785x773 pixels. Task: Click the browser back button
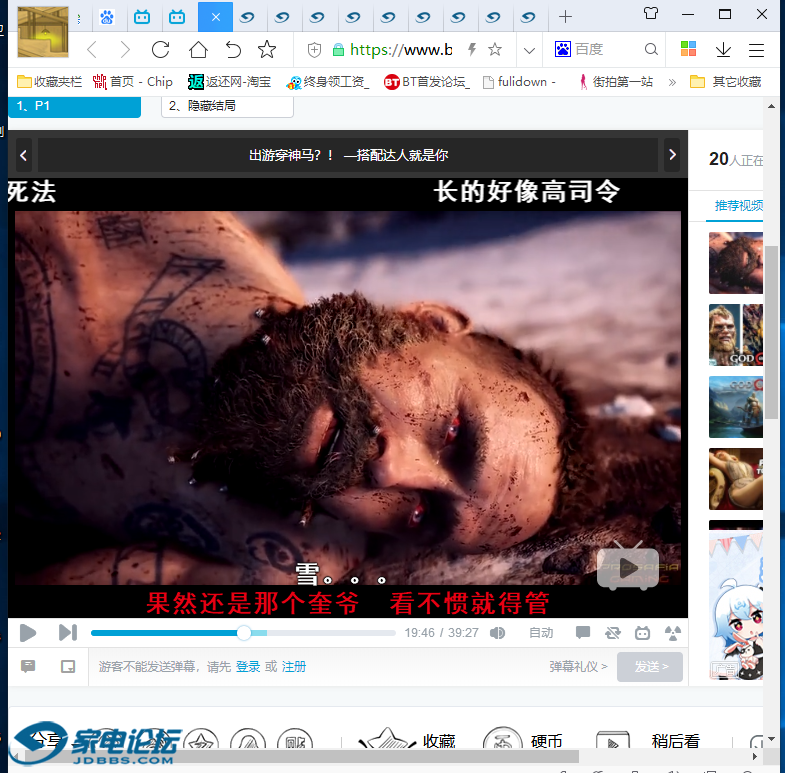[x=92, y=50]
